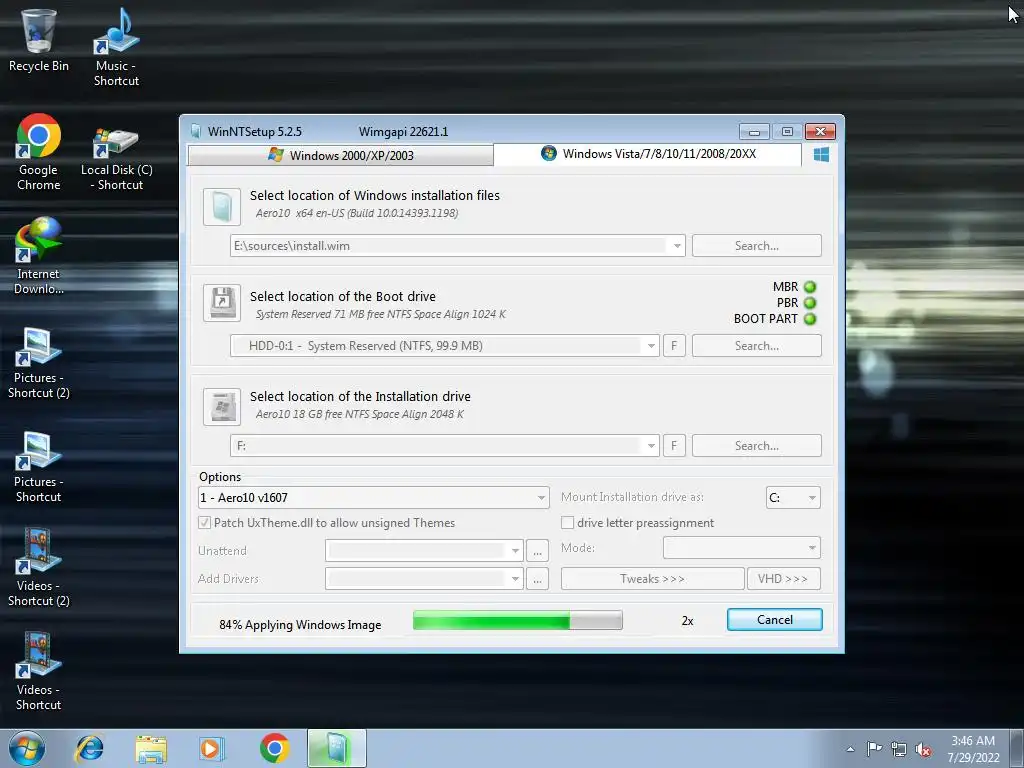Select the Pictures - Shortcut desktop icon
The height and width of the screenshot is (768, 1024).
(x=39, y=465)
